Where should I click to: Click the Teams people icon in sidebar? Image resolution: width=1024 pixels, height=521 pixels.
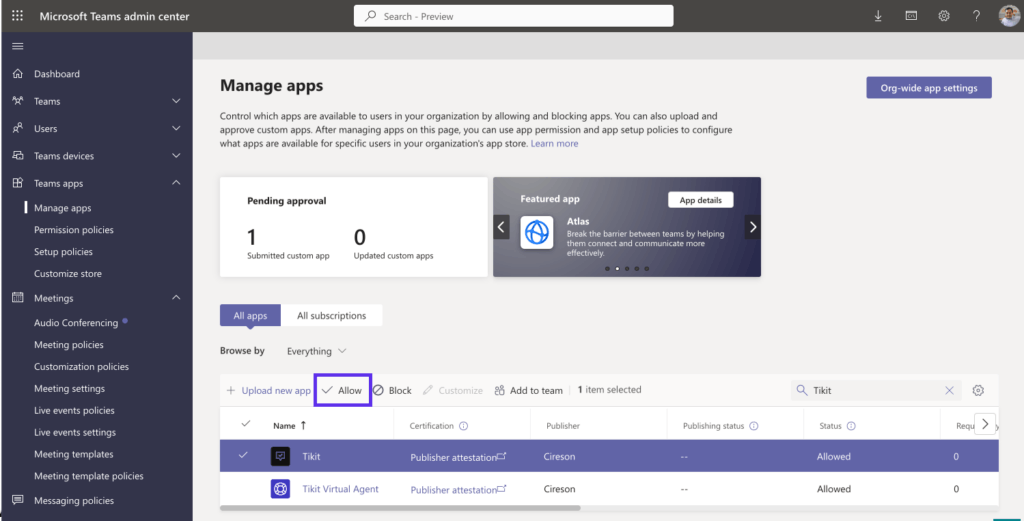[18, 101]
